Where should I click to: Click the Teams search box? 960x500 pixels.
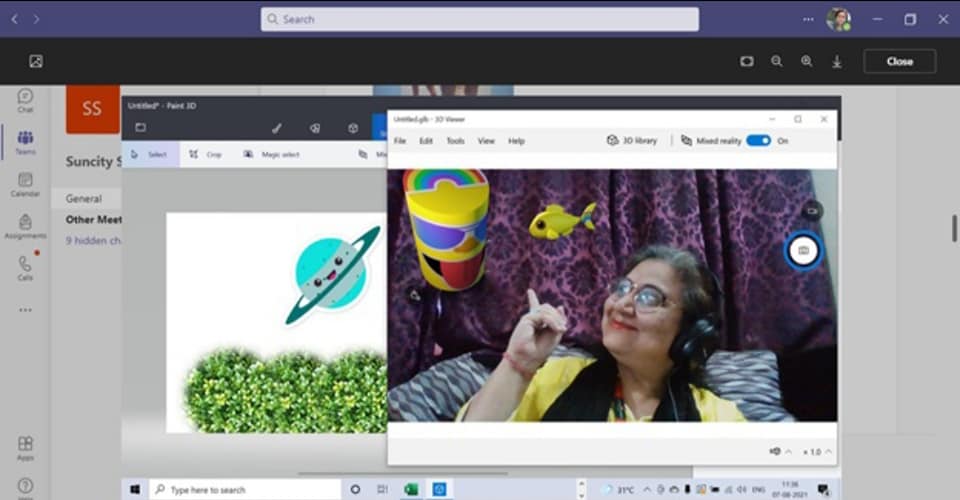(479, 20)
